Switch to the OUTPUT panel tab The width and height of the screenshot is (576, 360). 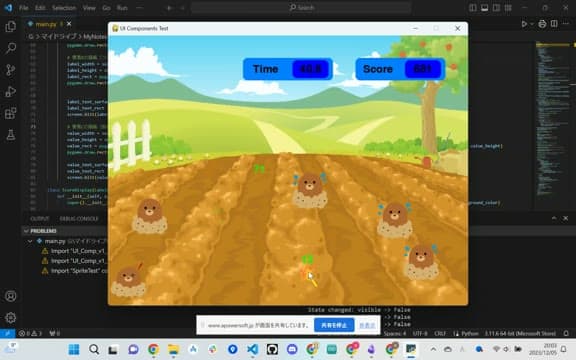[x=40, y=219]
